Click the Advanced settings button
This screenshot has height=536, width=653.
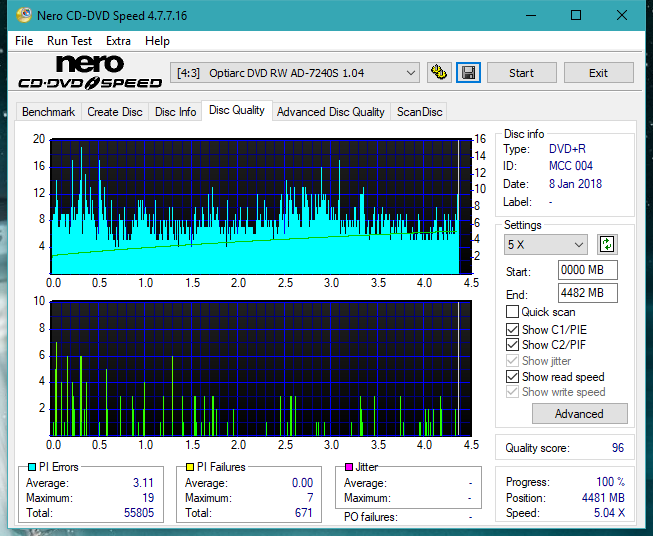[x=579, y=414]
